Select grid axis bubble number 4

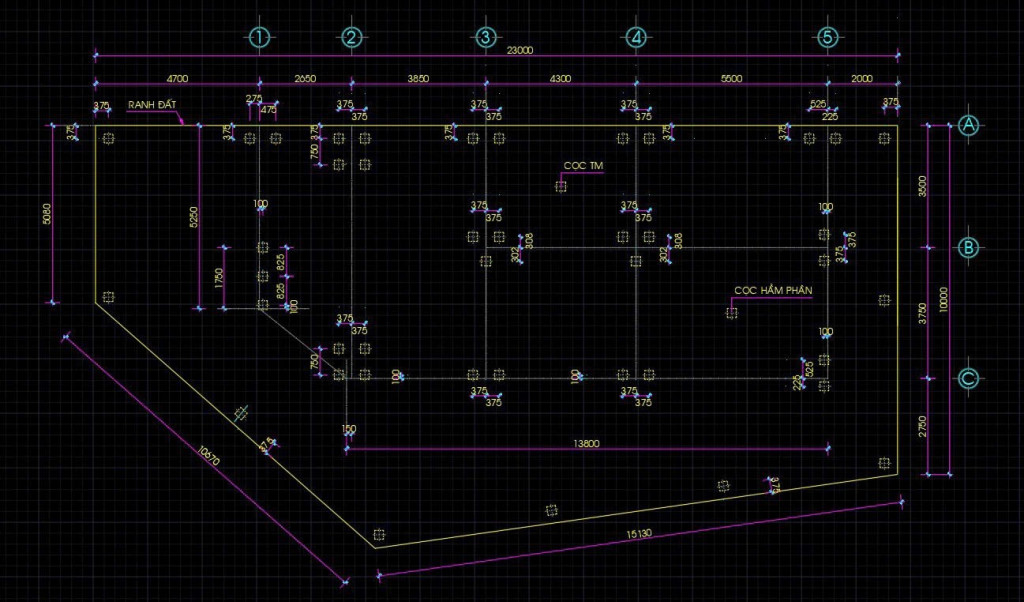(x=636, y=37)
